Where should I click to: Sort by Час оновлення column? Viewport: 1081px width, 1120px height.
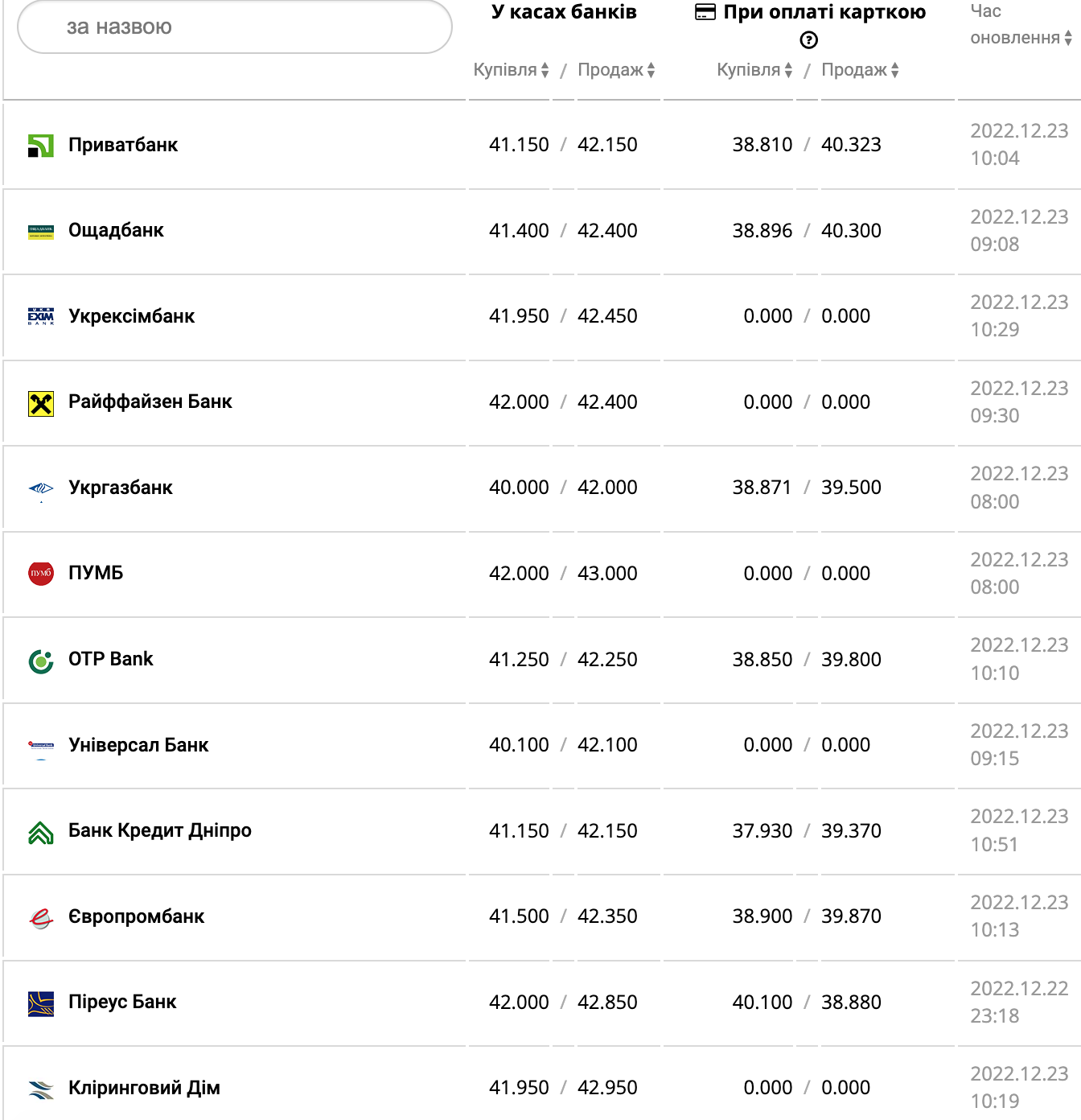1020,37
